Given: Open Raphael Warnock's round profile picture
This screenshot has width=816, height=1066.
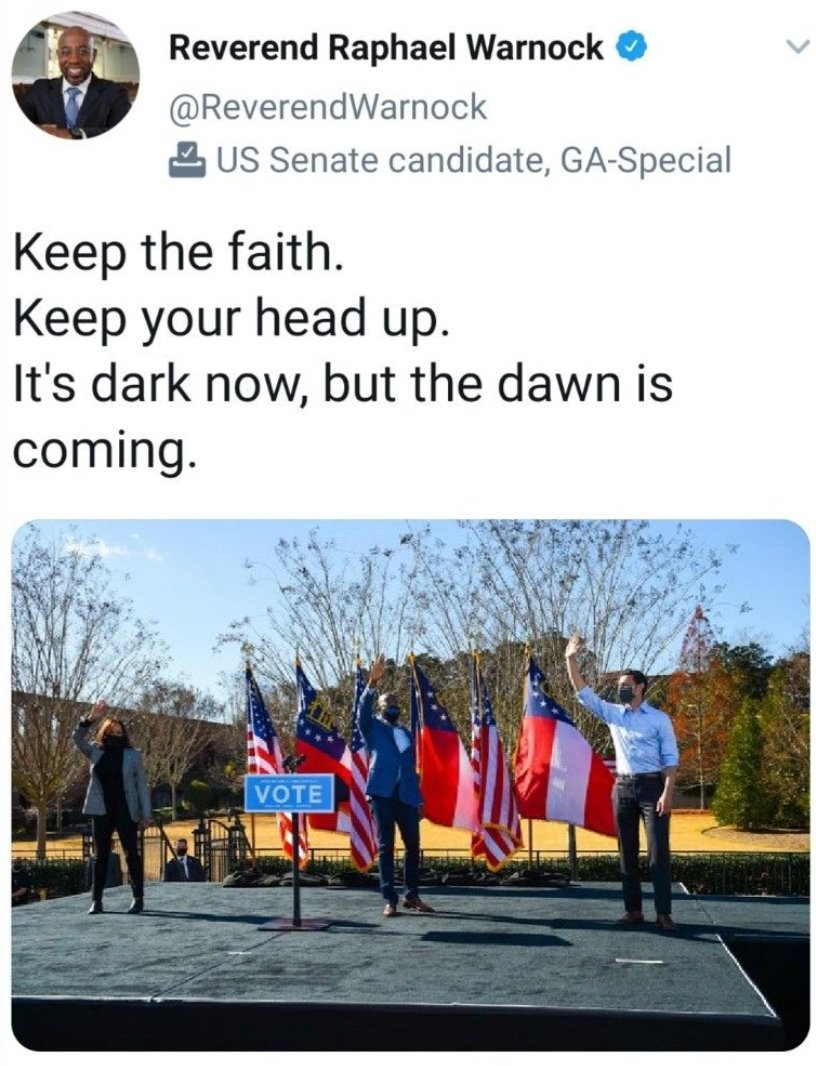Looking at the screenshot, I should pos(76,75).
